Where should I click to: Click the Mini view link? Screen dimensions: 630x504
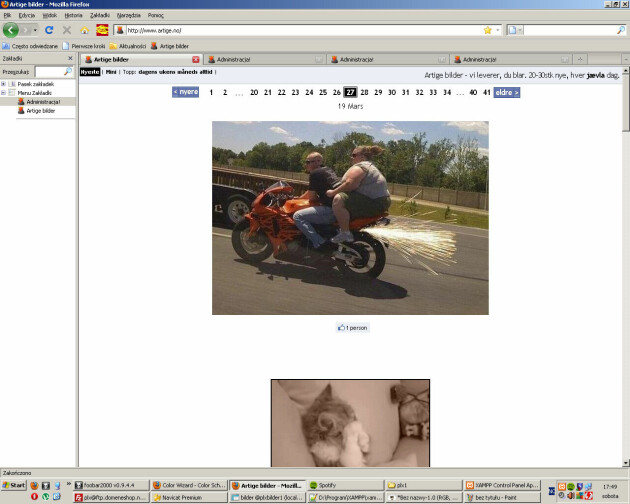click(111, 72)
